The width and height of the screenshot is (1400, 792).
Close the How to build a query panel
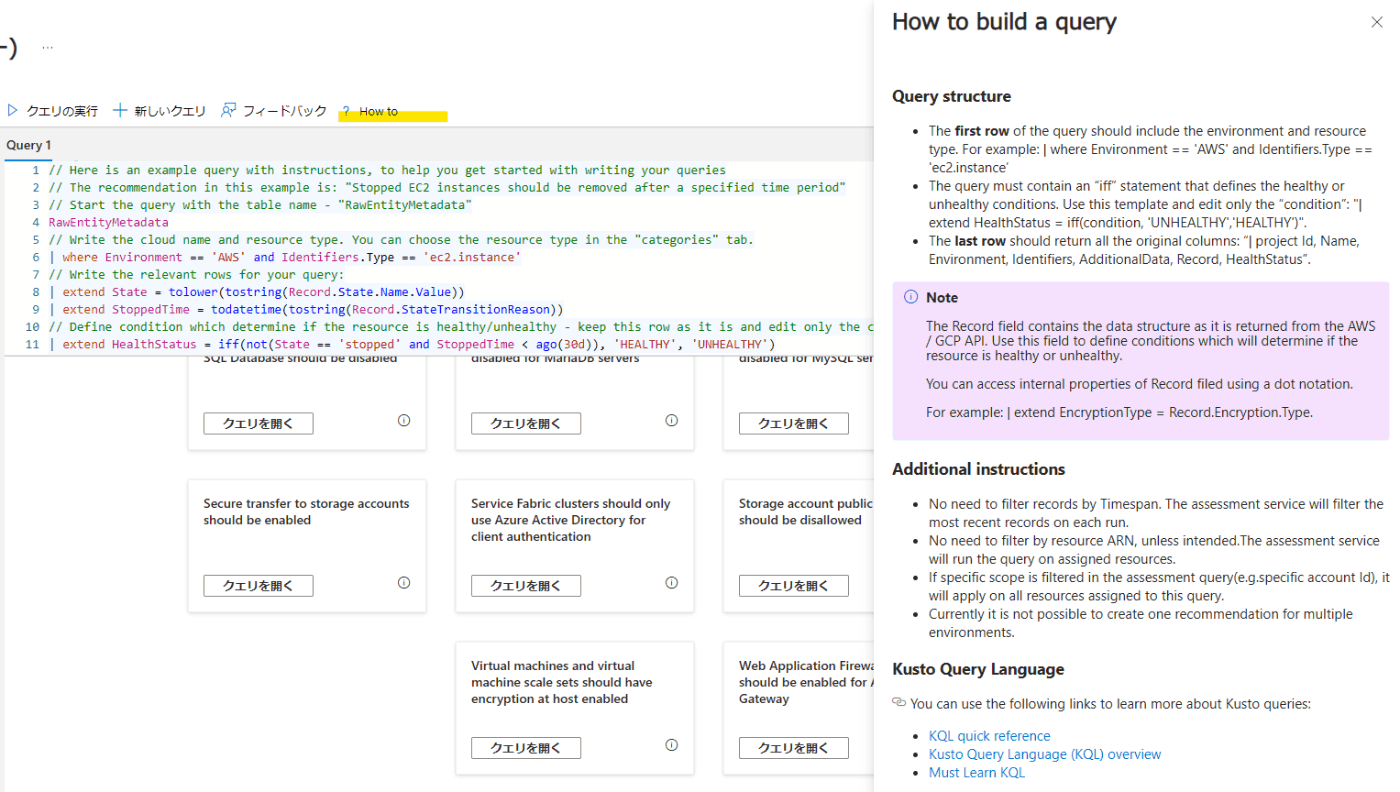point(1377,22)
